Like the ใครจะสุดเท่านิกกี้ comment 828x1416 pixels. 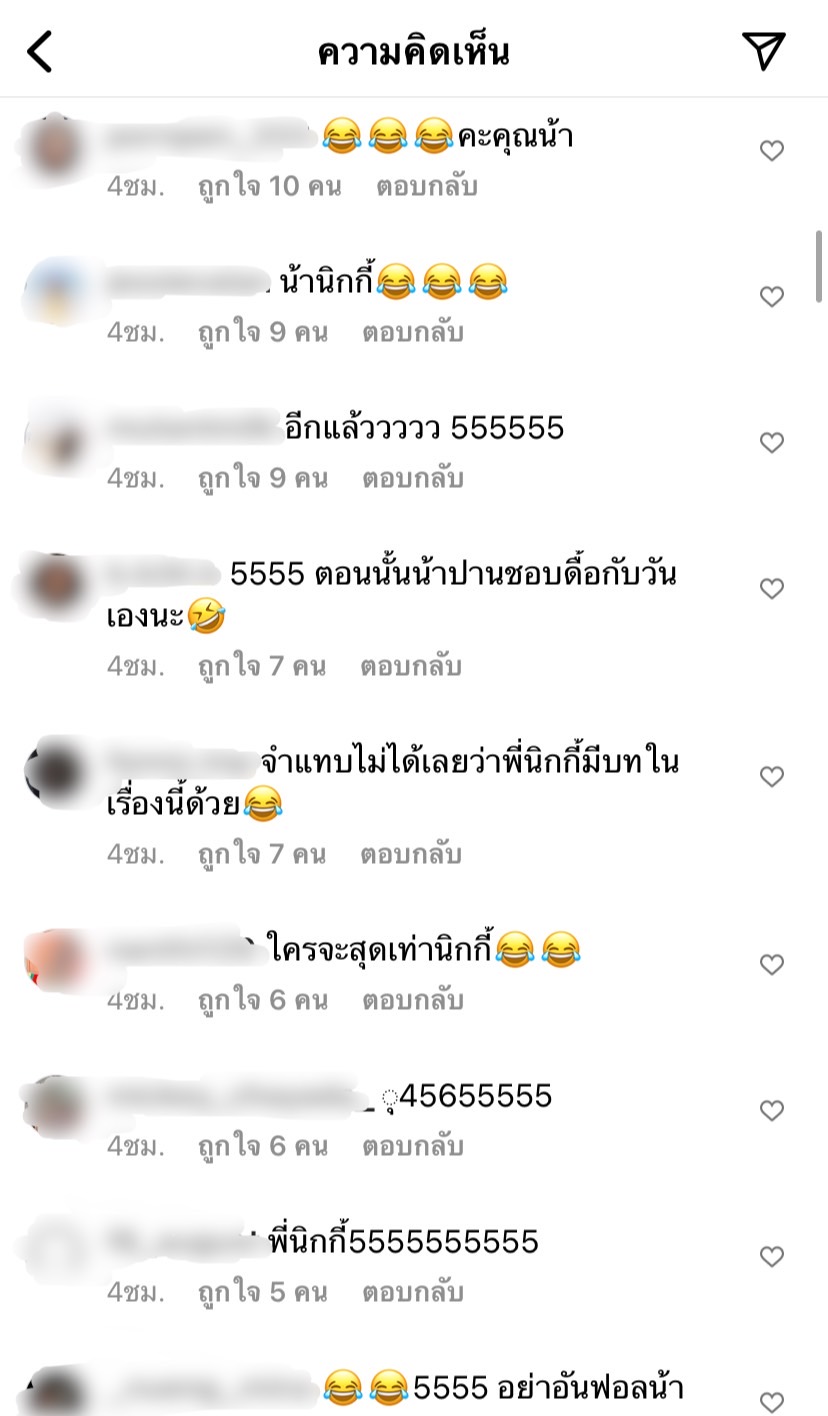(771, 965)
